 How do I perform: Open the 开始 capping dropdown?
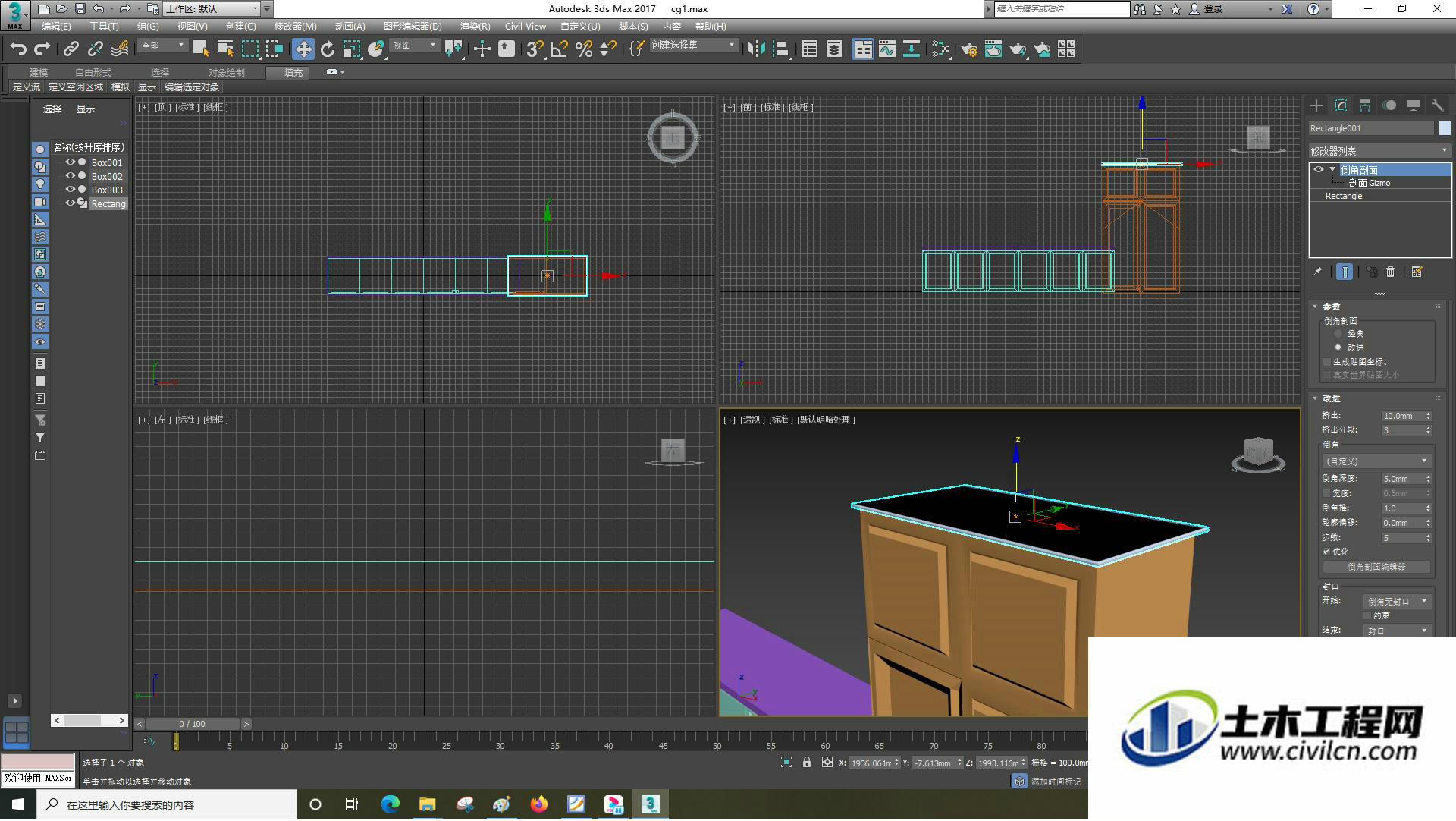point(1397,601)
